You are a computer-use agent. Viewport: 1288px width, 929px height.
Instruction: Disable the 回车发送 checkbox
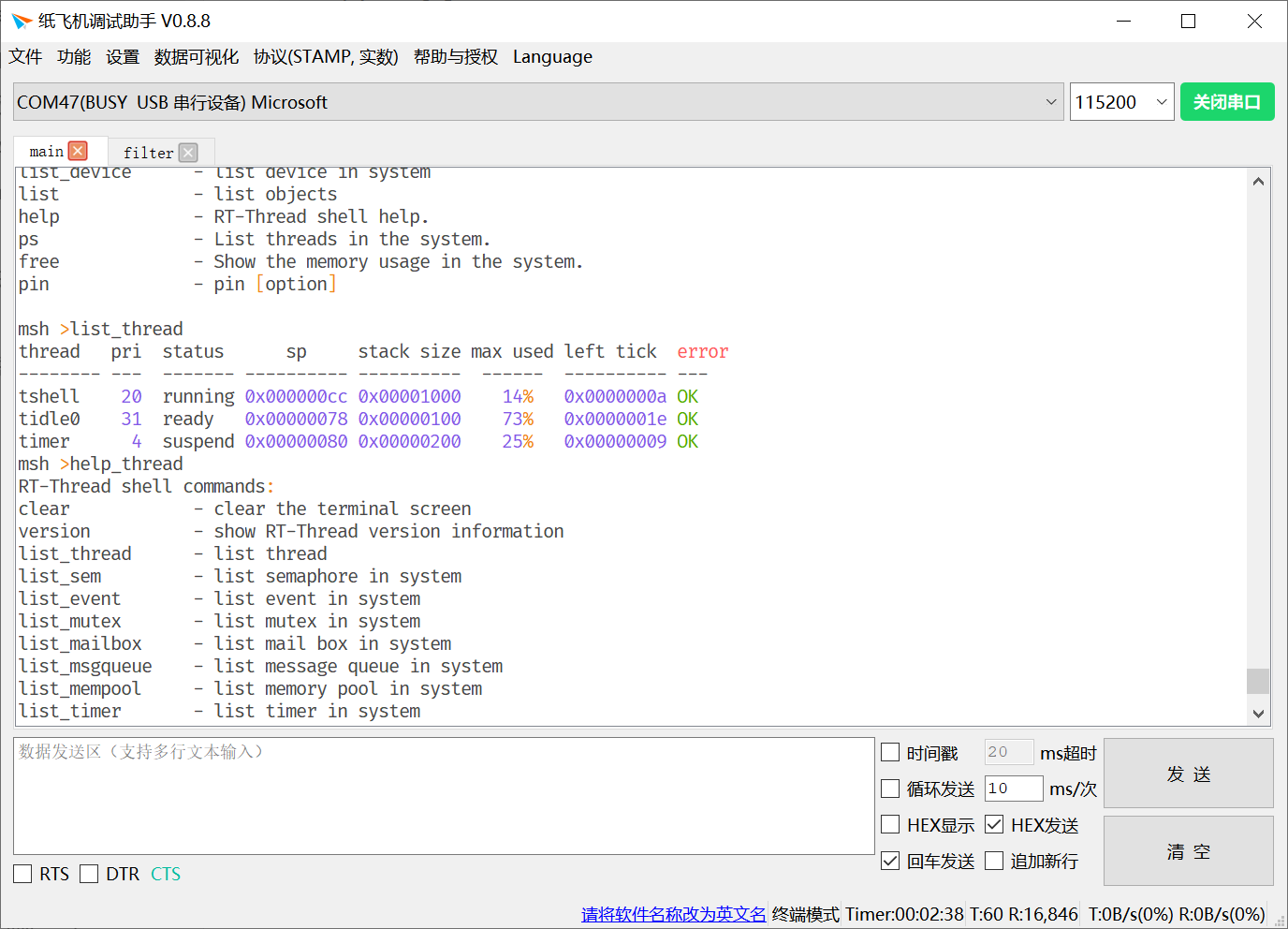(890, 861)
